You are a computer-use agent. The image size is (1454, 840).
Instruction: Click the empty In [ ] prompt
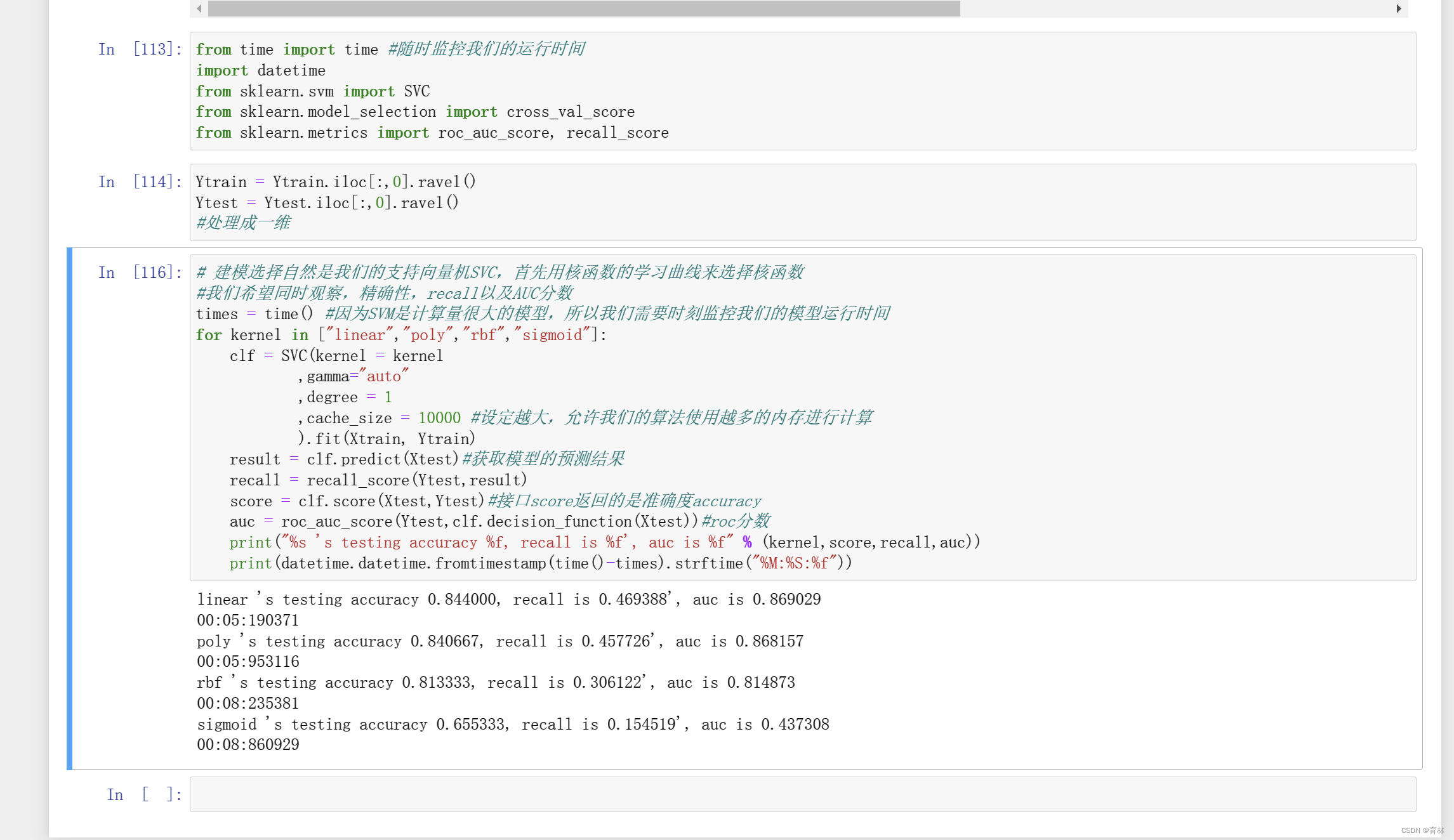pos(145,794)
